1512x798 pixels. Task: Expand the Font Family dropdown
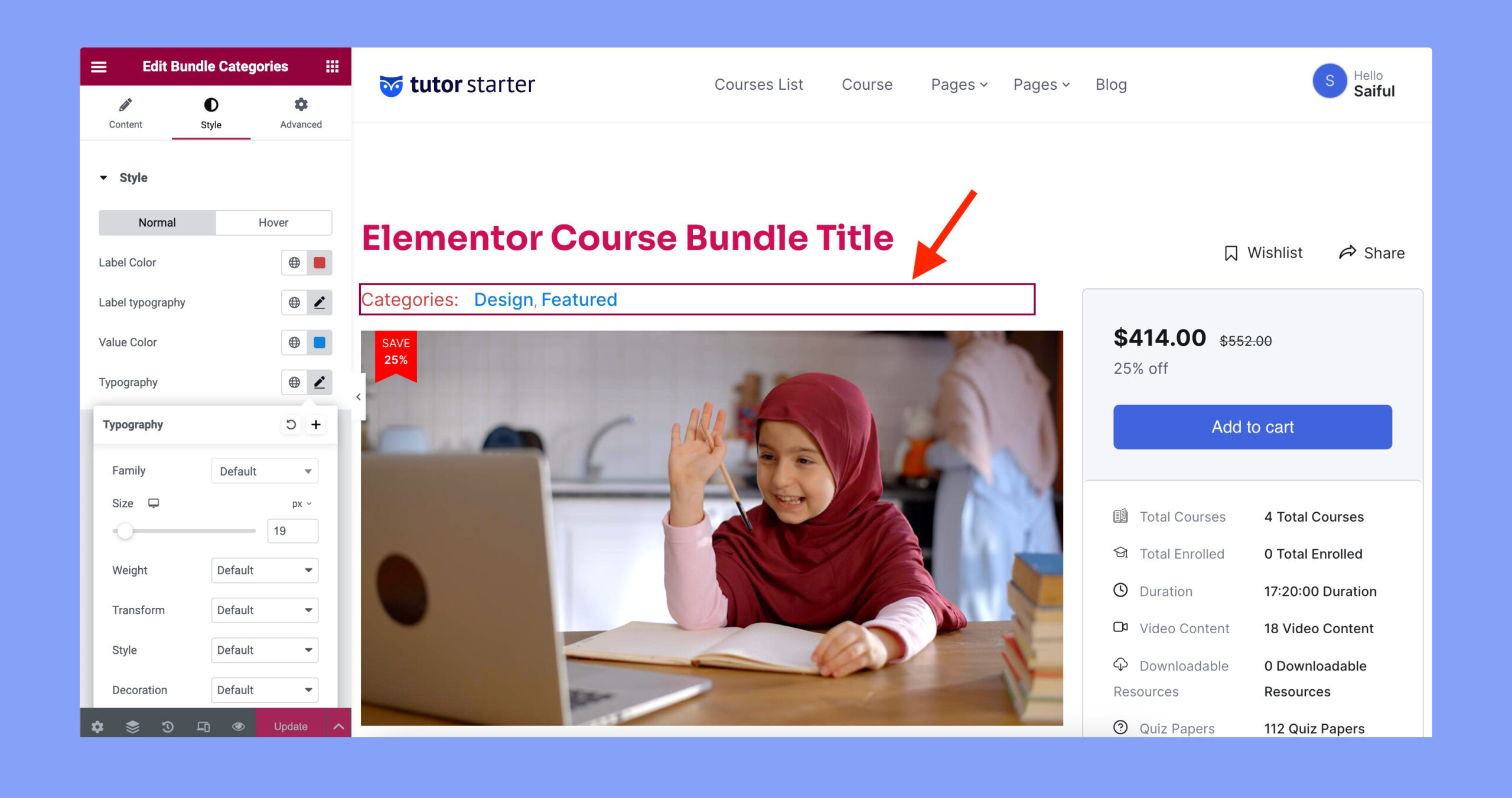262,470
